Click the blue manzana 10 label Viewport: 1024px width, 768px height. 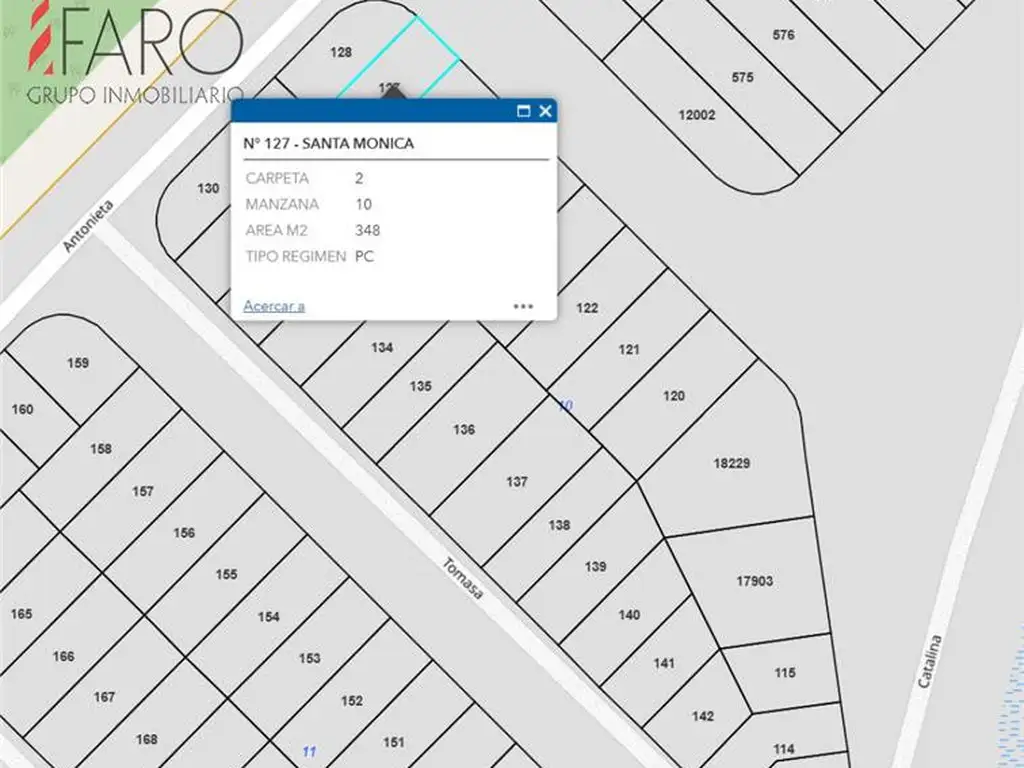(x=566, y=406)
